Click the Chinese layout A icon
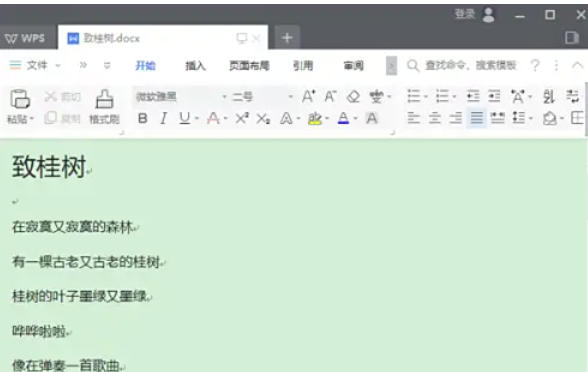The width and height of the screenshot is (588, 372). (x=518, y=96)
